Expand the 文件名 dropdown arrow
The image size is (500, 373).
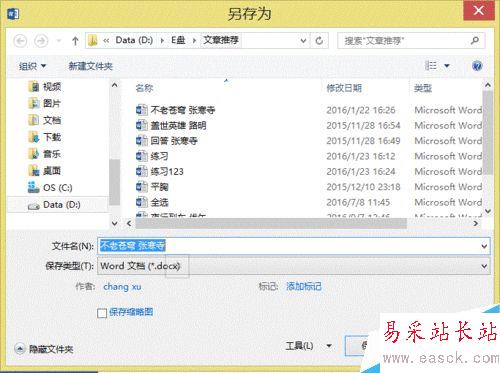coord(484,246)
